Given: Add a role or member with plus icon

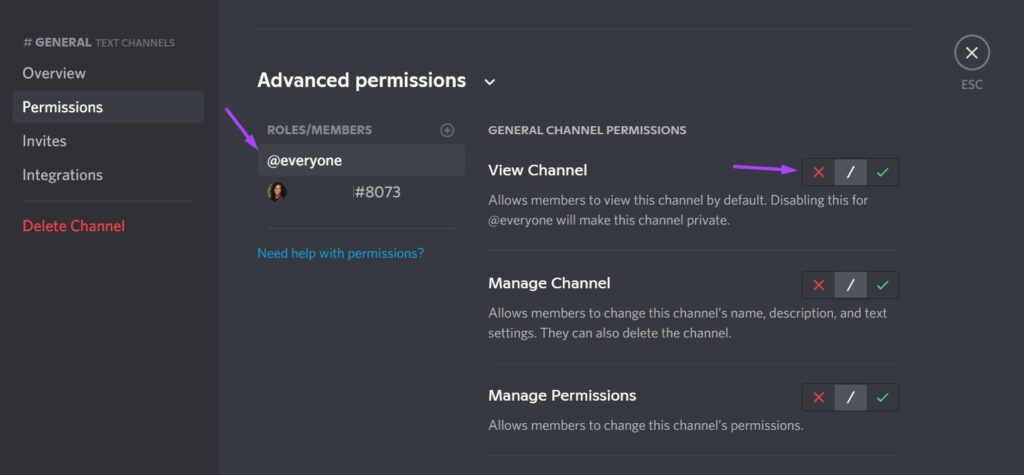Looking at the screenshot, I should tap(447, 130).
